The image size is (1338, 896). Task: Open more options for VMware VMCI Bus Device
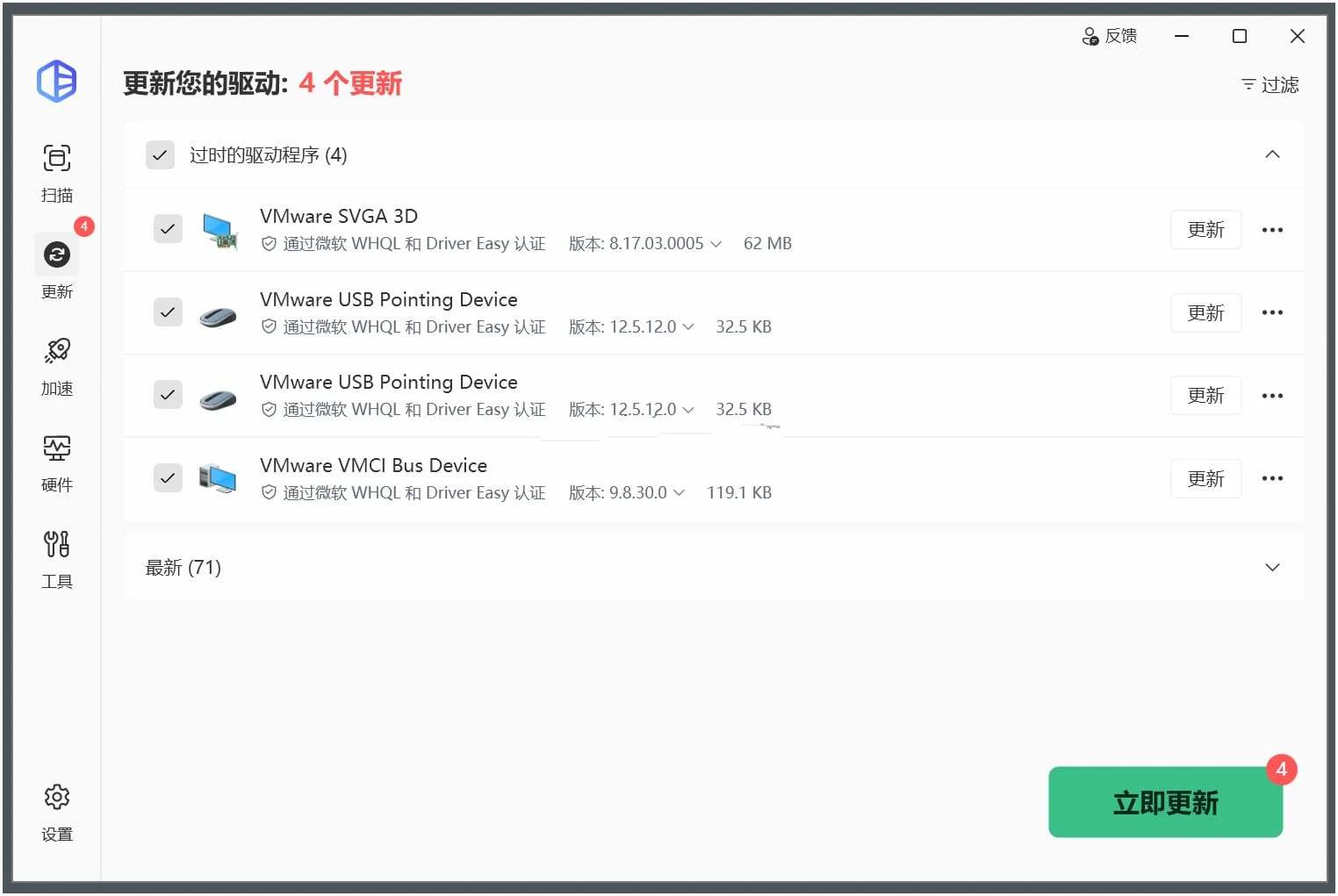pyautogui.click(x=1272, y=478)
